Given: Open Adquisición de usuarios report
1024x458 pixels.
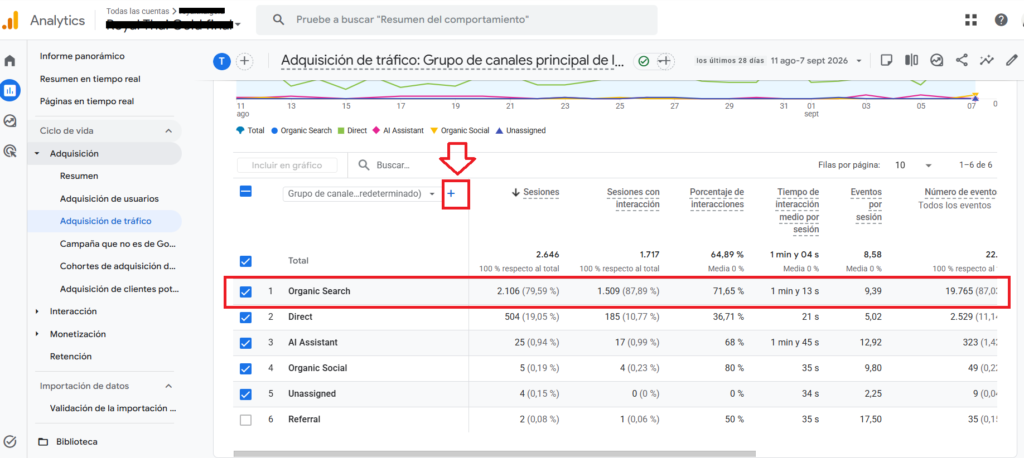Looking at the screenshot, I should pos(109,199).
